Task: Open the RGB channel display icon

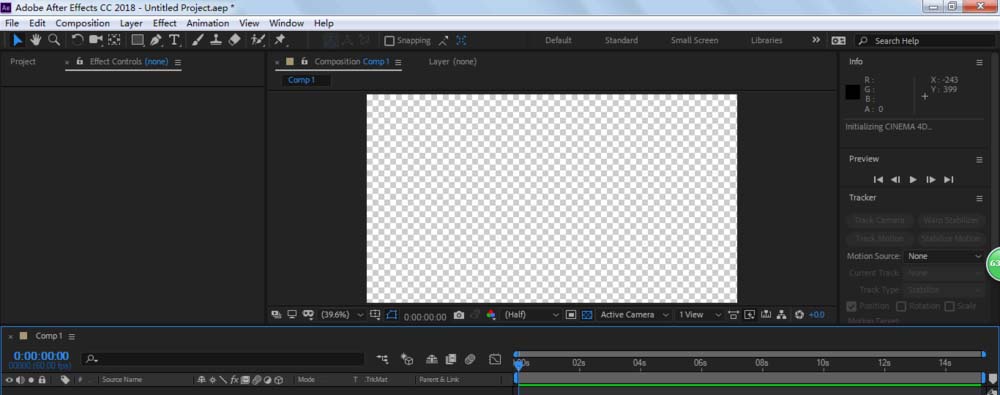Action: click(x=490, y=315)
